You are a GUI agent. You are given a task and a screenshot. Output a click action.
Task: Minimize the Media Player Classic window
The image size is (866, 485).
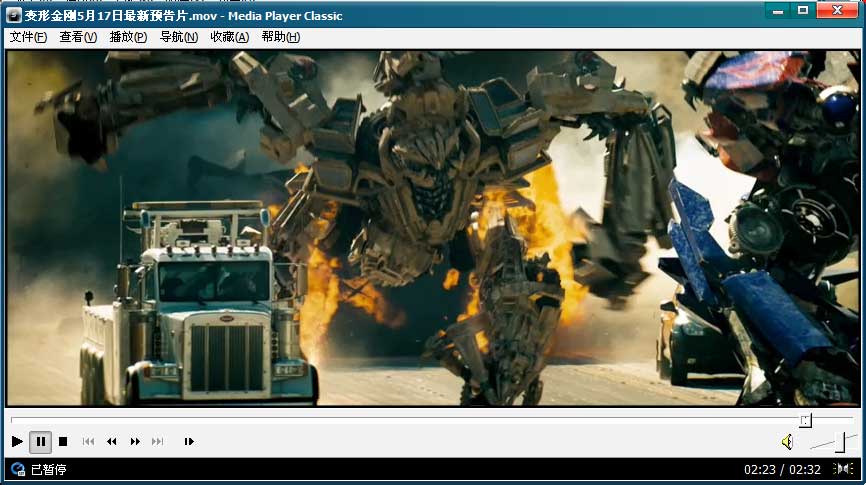(x=778, y=10)
